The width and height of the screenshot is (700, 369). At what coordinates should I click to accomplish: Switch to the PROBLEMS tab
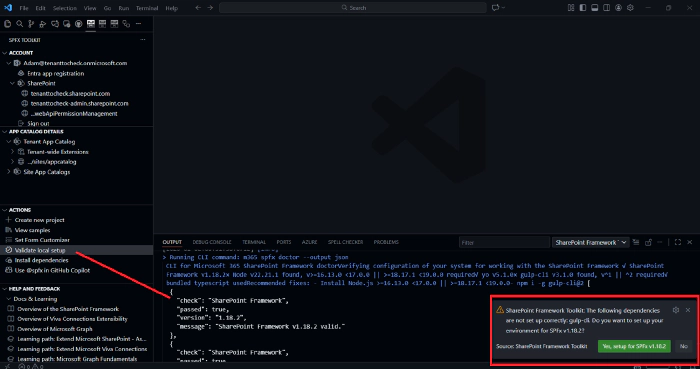click(386, 242)
